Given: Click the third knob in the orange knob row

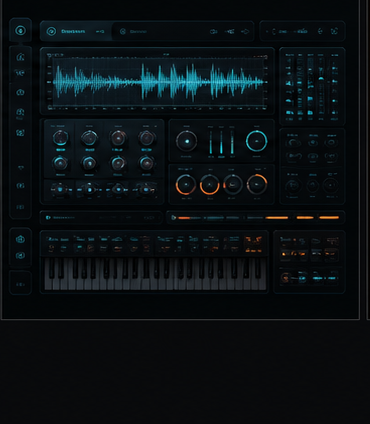Looking at the screenshot, I should 233,184.
